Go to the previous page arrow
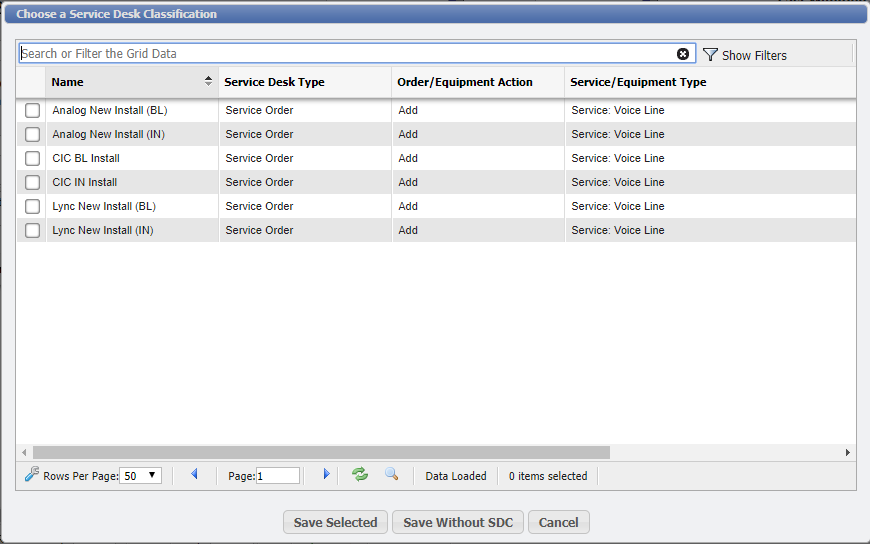The height and width of the screenshot is (544, 870). point(194,475)
